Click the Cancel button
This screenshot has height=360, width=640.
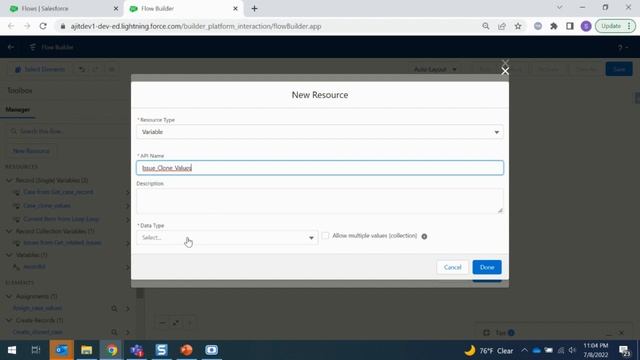point(452,267)
